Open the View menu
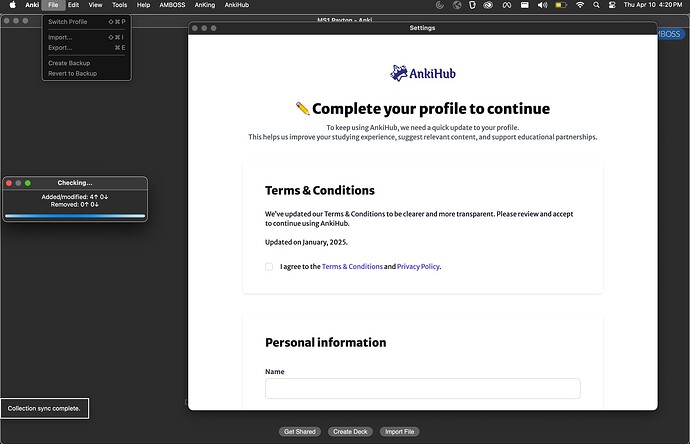The width and height of the screenshot is (690, 444). [95, 5]
